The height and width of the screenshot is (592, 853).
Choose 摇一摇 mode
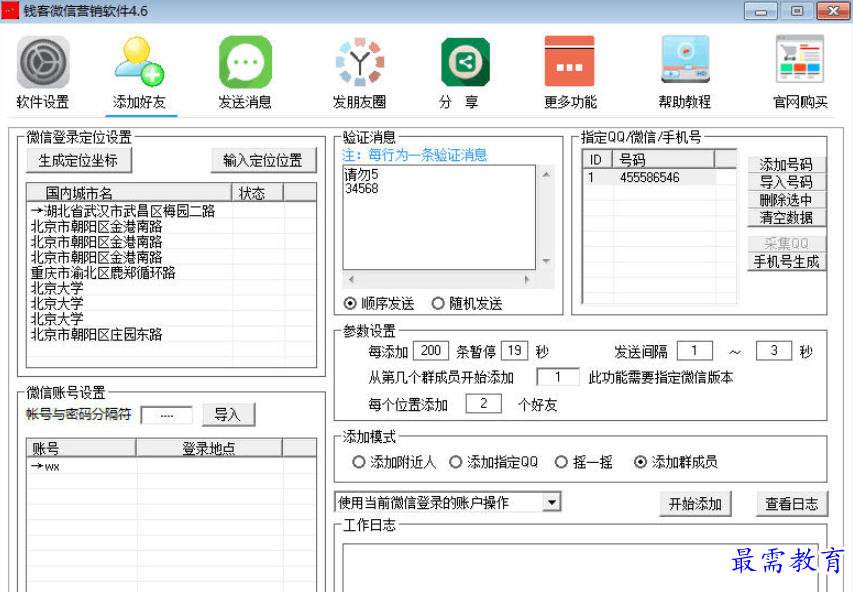(584, 462)
